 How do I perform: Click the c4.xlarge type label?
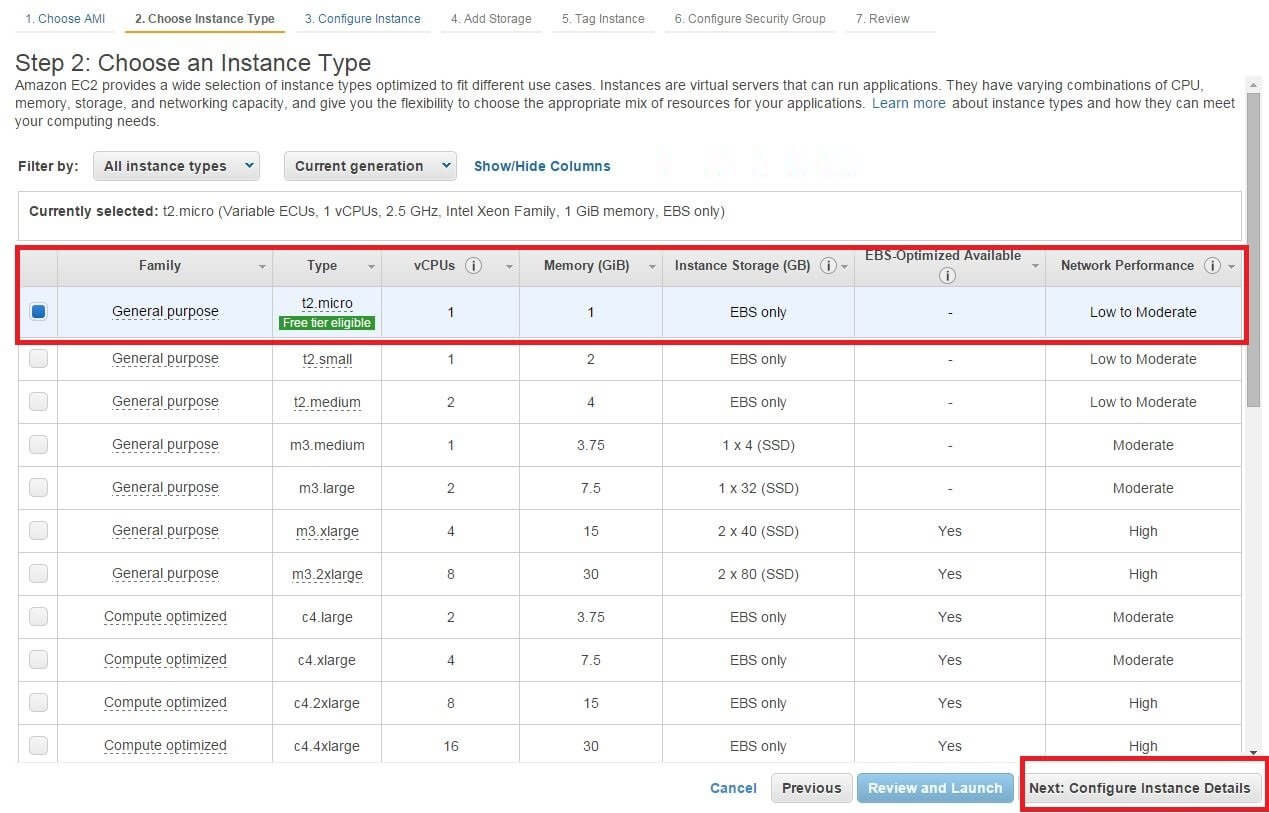coord(327,660)
